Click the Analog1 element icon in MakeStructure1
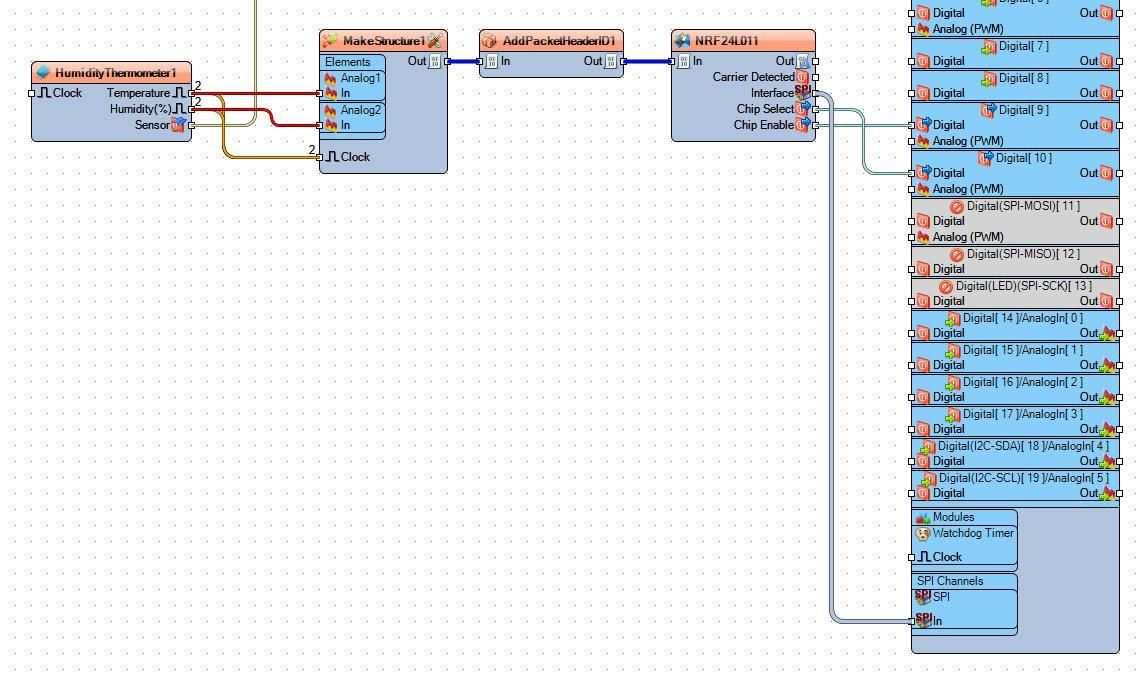Image resolution: width=1140 pixels, height=673 pixels. 331,78
